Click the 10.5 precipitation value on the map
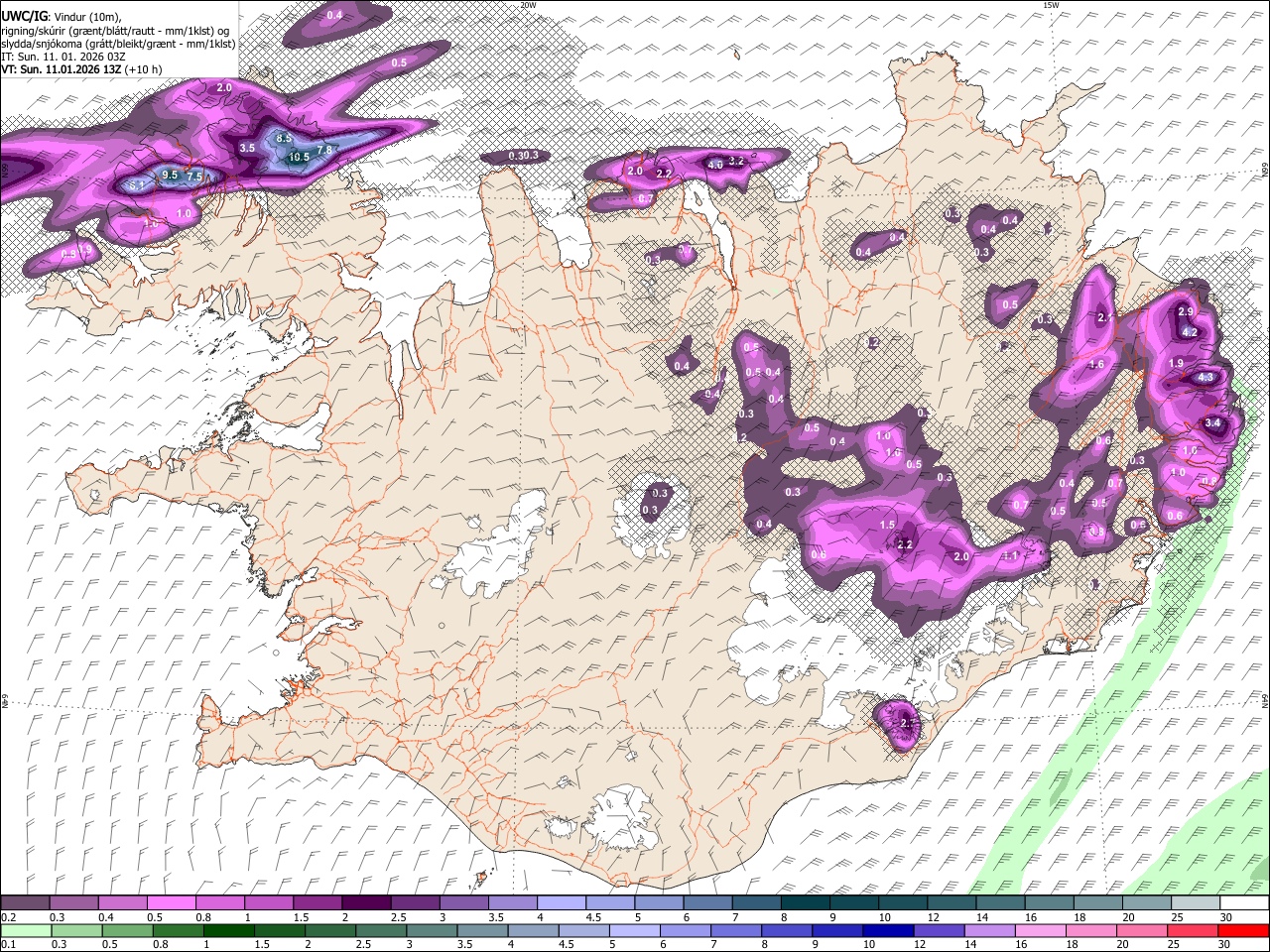1270x952 pixels. pyautogui.click(x=299, y=157)
